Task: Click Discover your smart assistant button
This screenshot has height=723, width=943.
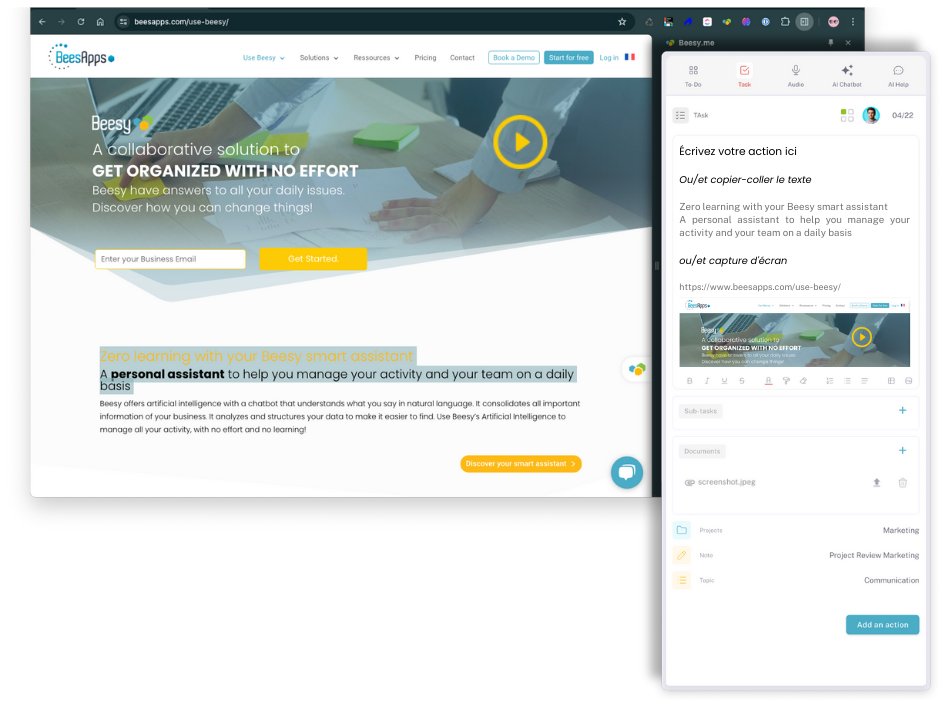Action: [x=521, y=464]
